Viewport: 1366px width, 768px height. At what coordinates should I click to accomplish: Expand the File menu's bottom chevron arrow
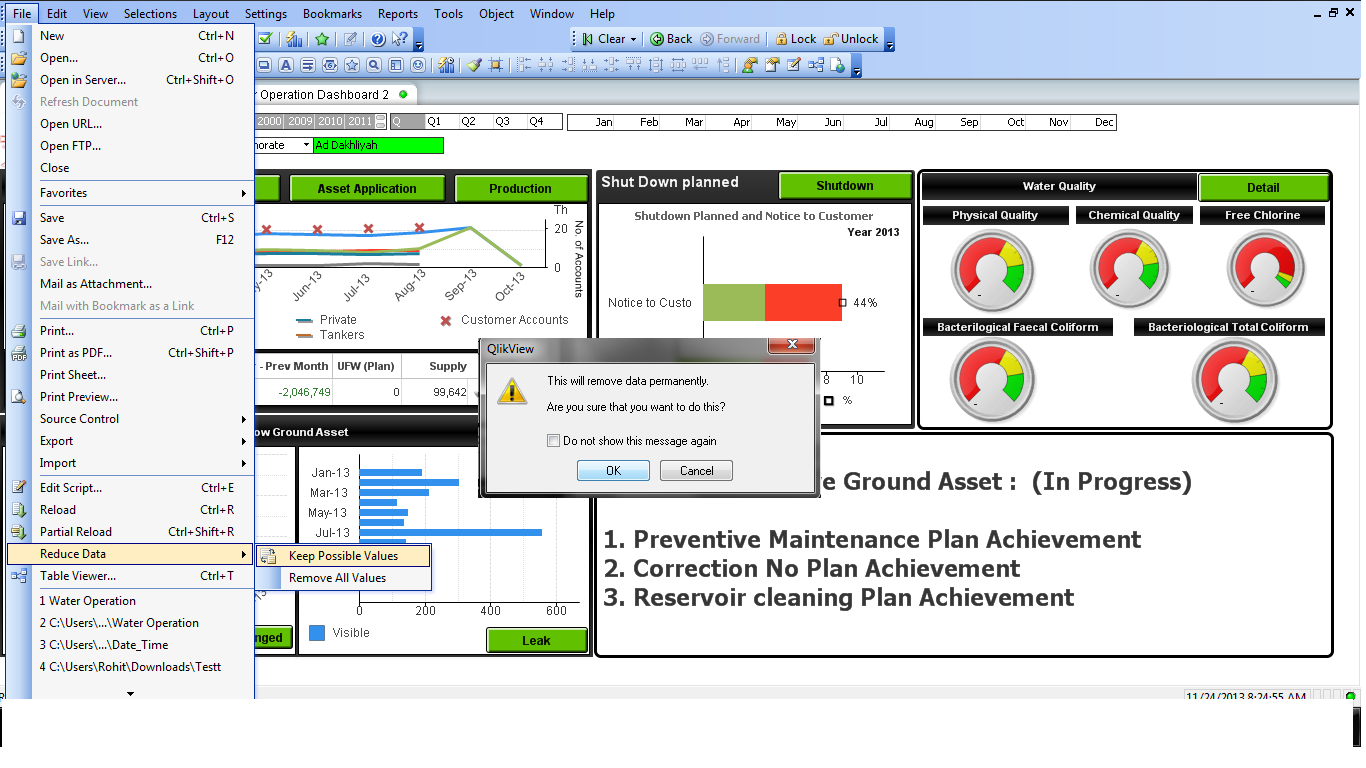[x=130, y=692]
